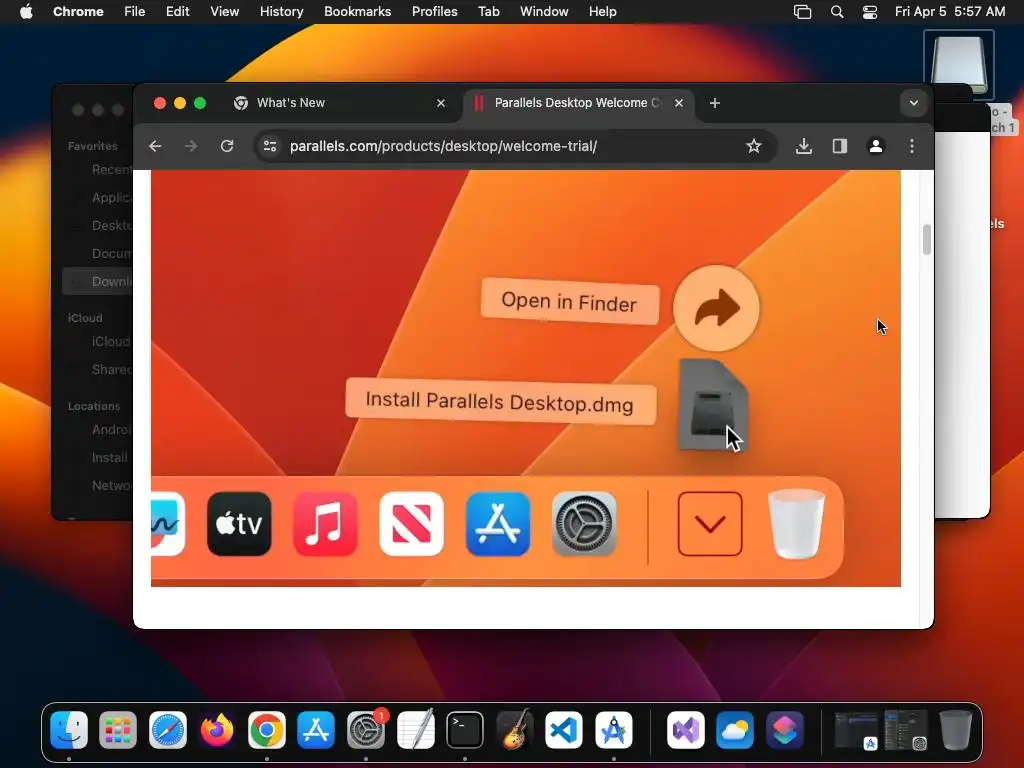
Task: Open Control Center in menu bar
Action: pyautogui.click(x=870, y=12)
